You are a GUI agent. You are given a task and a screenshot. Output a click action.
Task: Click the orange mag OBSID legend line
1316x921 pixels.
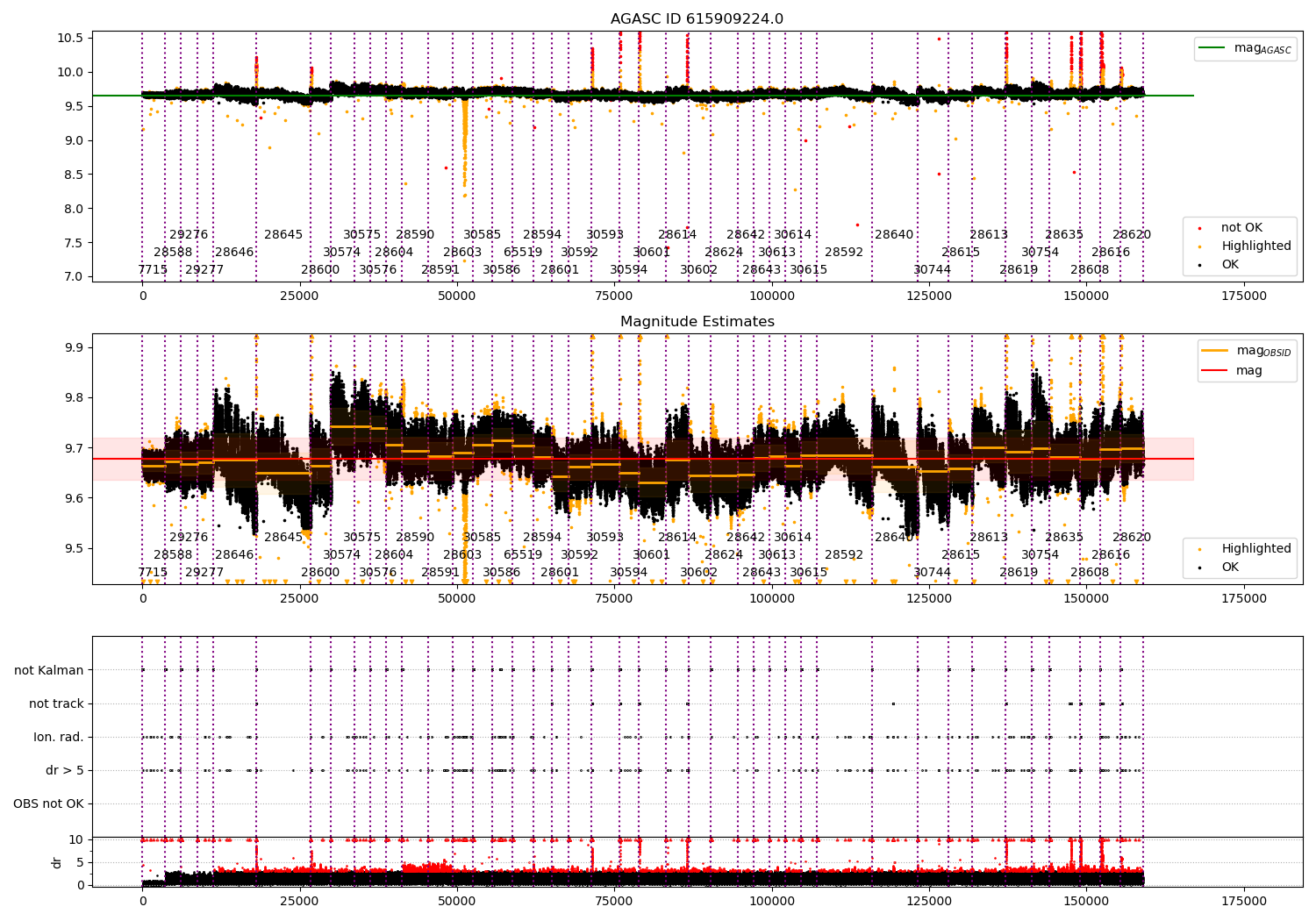[x=1214, y=351]
